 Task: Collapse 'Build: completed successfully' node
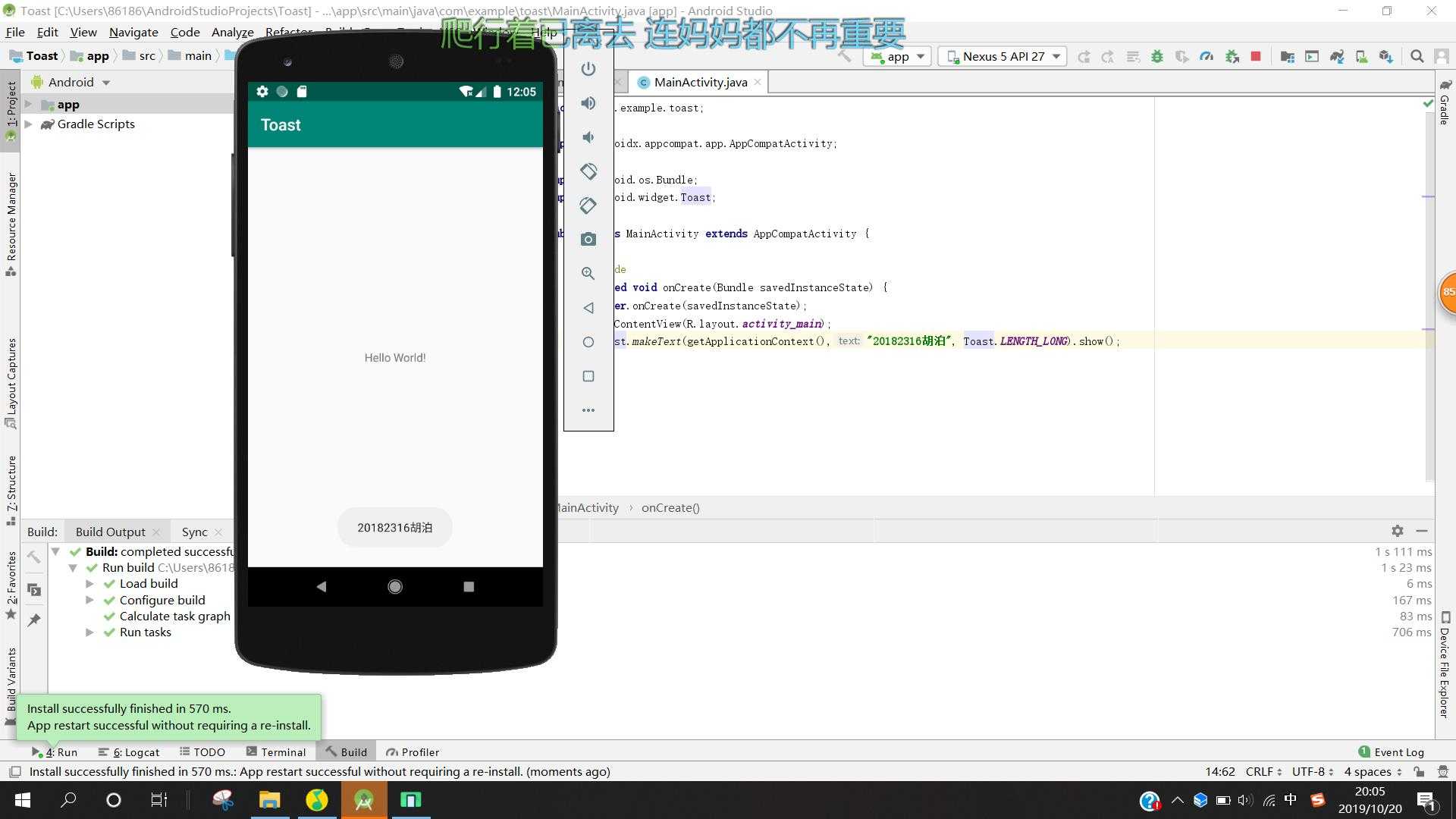coord(56,552)
